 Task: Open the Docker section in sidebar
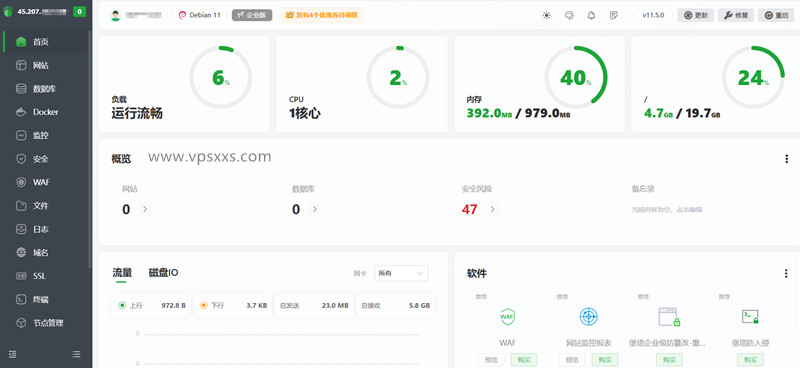[x=46, y=112]
